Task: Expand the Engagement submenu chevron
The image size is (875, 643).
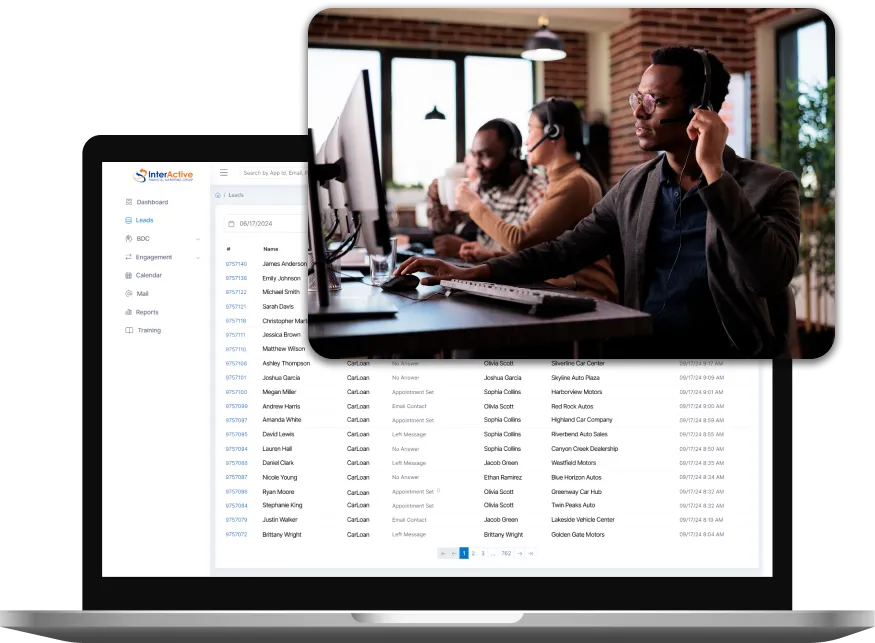Action: 198,257
